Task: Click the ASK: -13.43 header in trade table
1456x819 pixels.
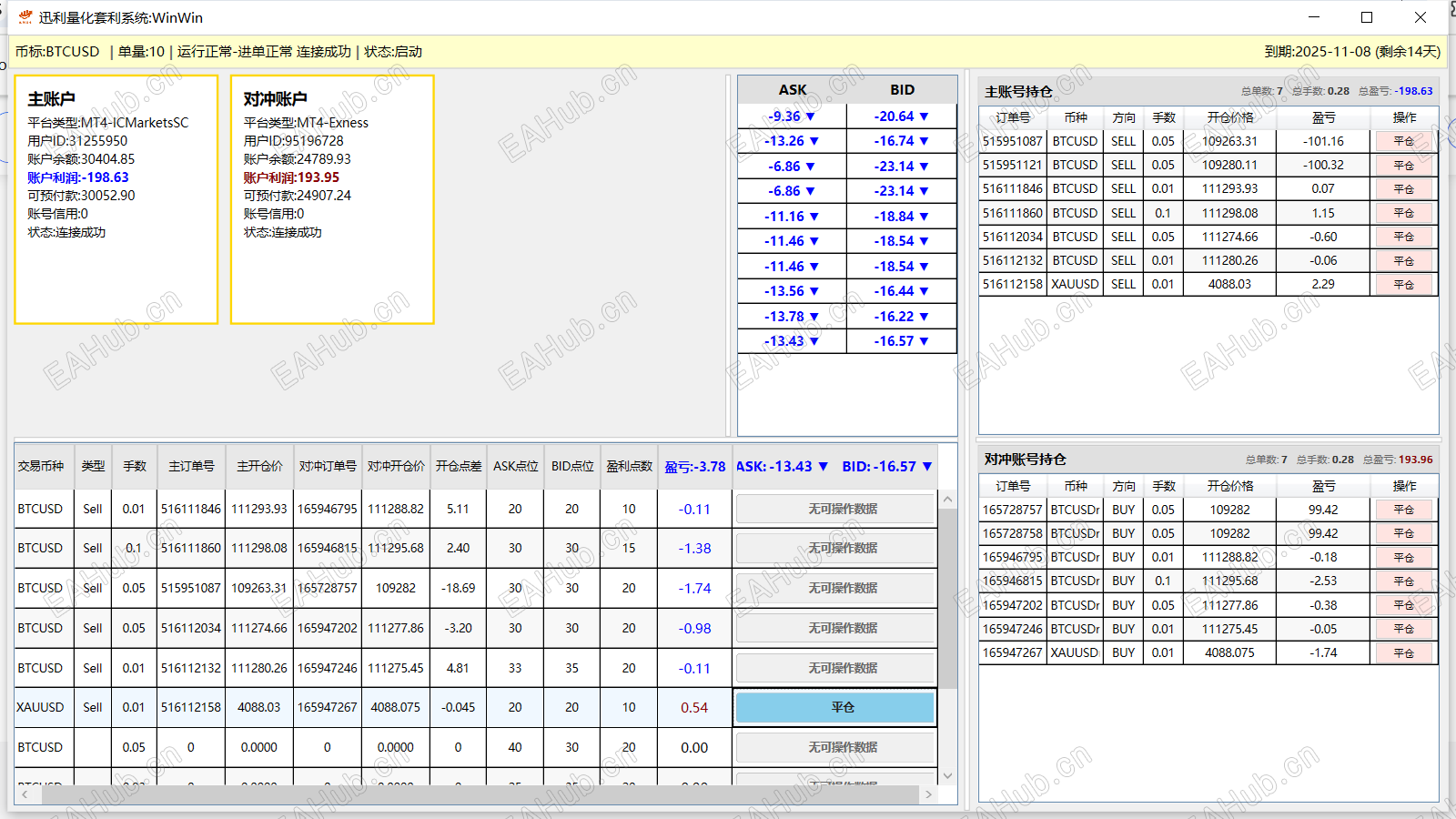Action: coord(783,466)
